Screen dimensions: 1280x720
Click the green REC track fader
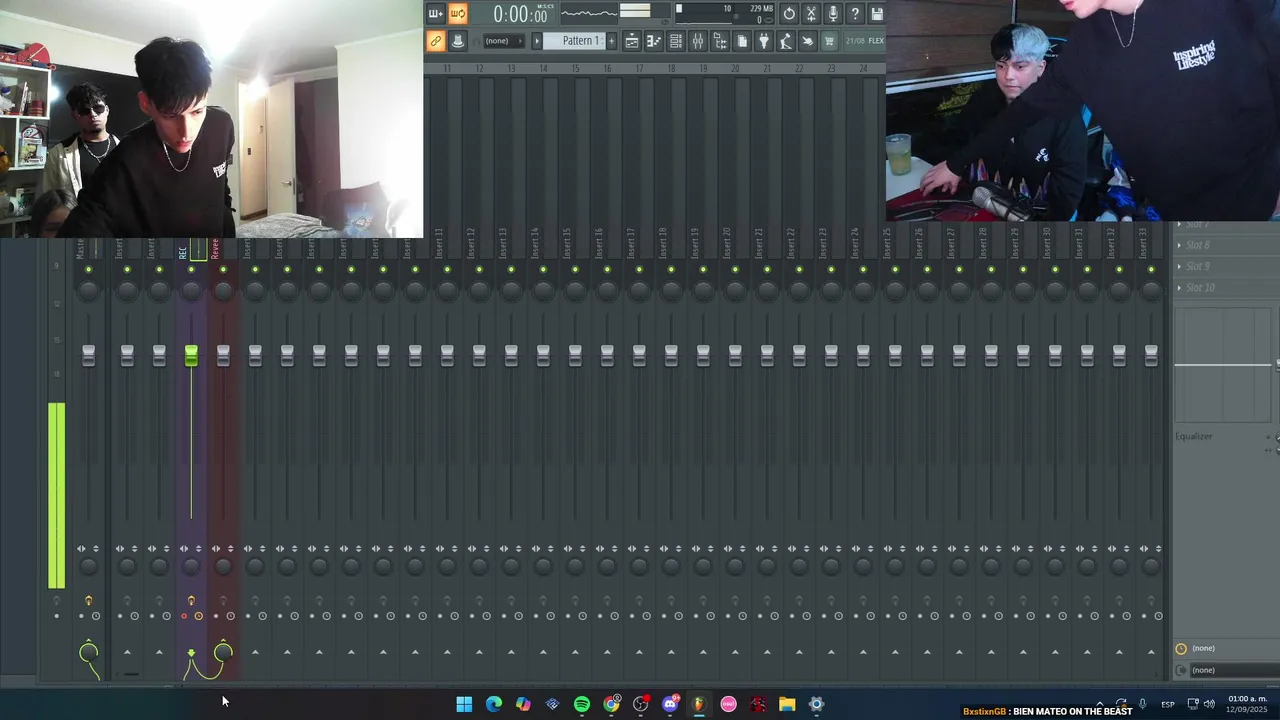pos(191,355)
